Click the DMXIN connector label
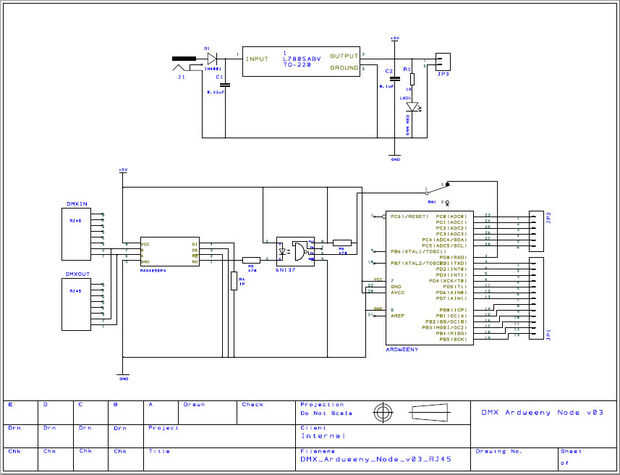 (77, 204)
